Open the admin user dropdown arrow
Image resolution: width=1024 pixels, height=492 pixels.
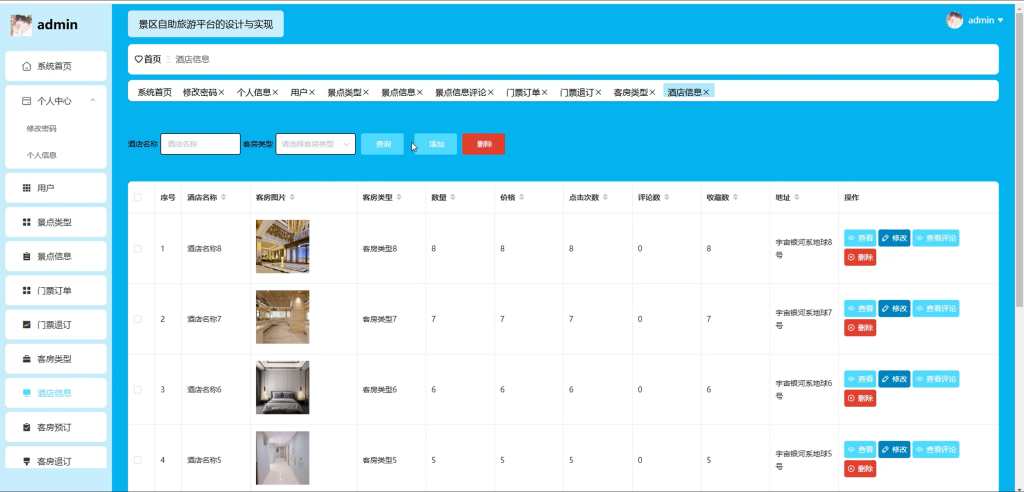pos(1000,20)
